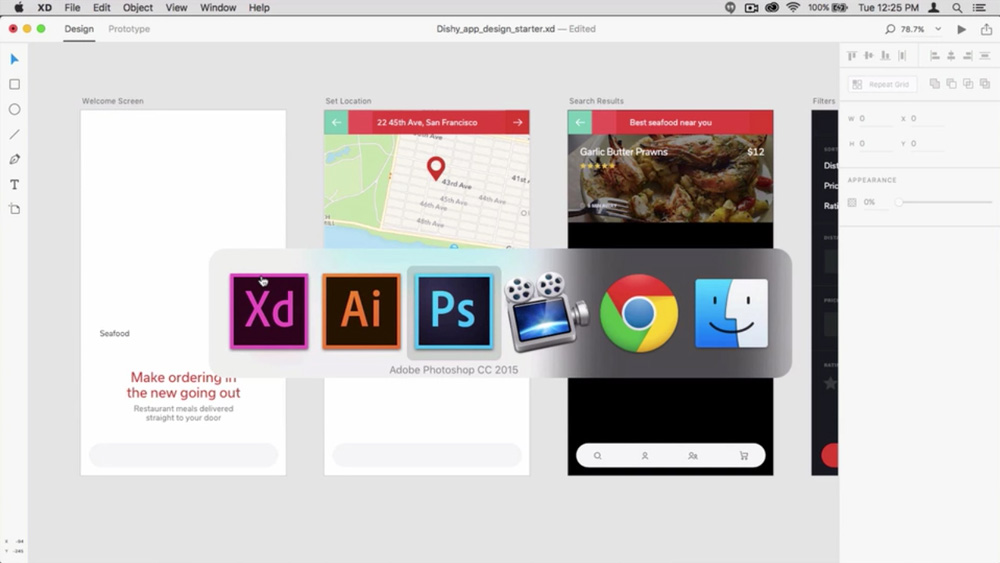Distribute vertically icon
The height and width of the screenshot is (563, 1000).
(902, 56)
